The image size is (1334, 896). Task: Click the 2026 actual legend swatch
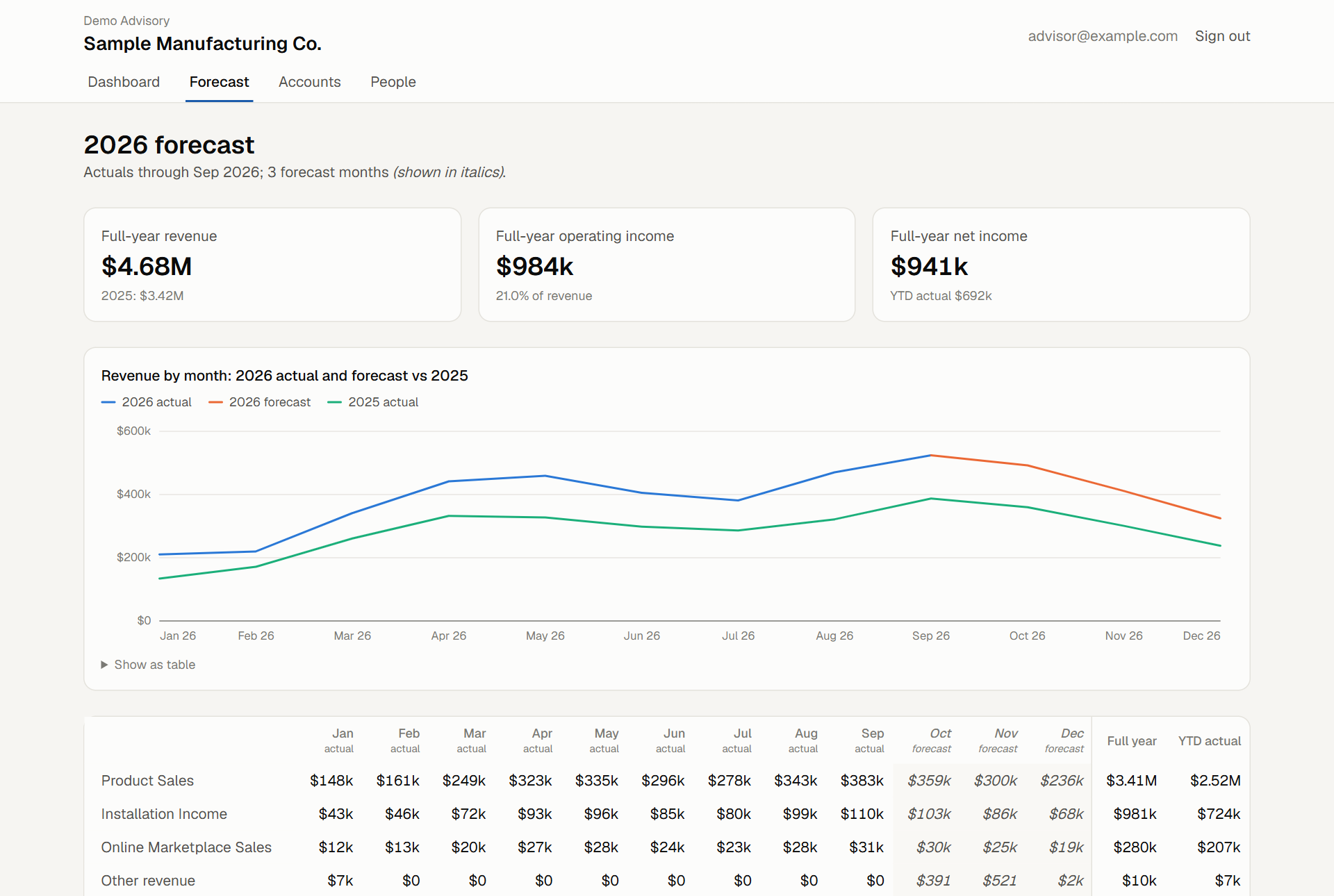(x=108, y=402)
